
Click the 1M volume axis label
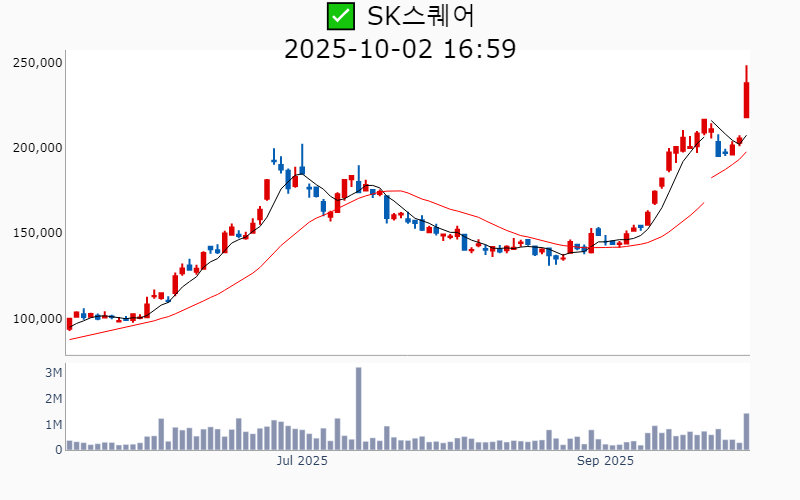coord(54,425)
